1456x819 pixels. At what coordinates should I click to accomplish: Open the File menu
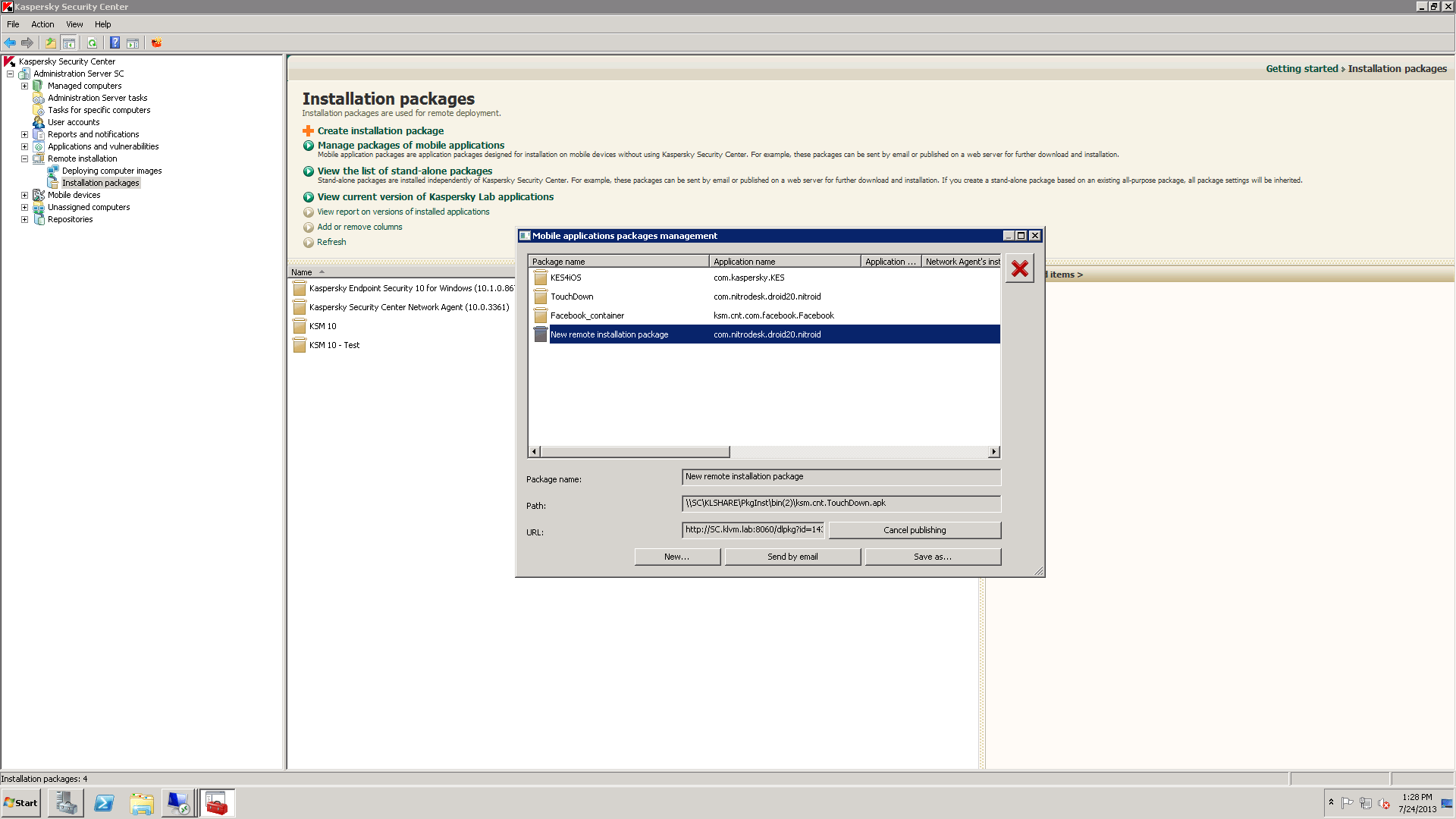point(13,24)
